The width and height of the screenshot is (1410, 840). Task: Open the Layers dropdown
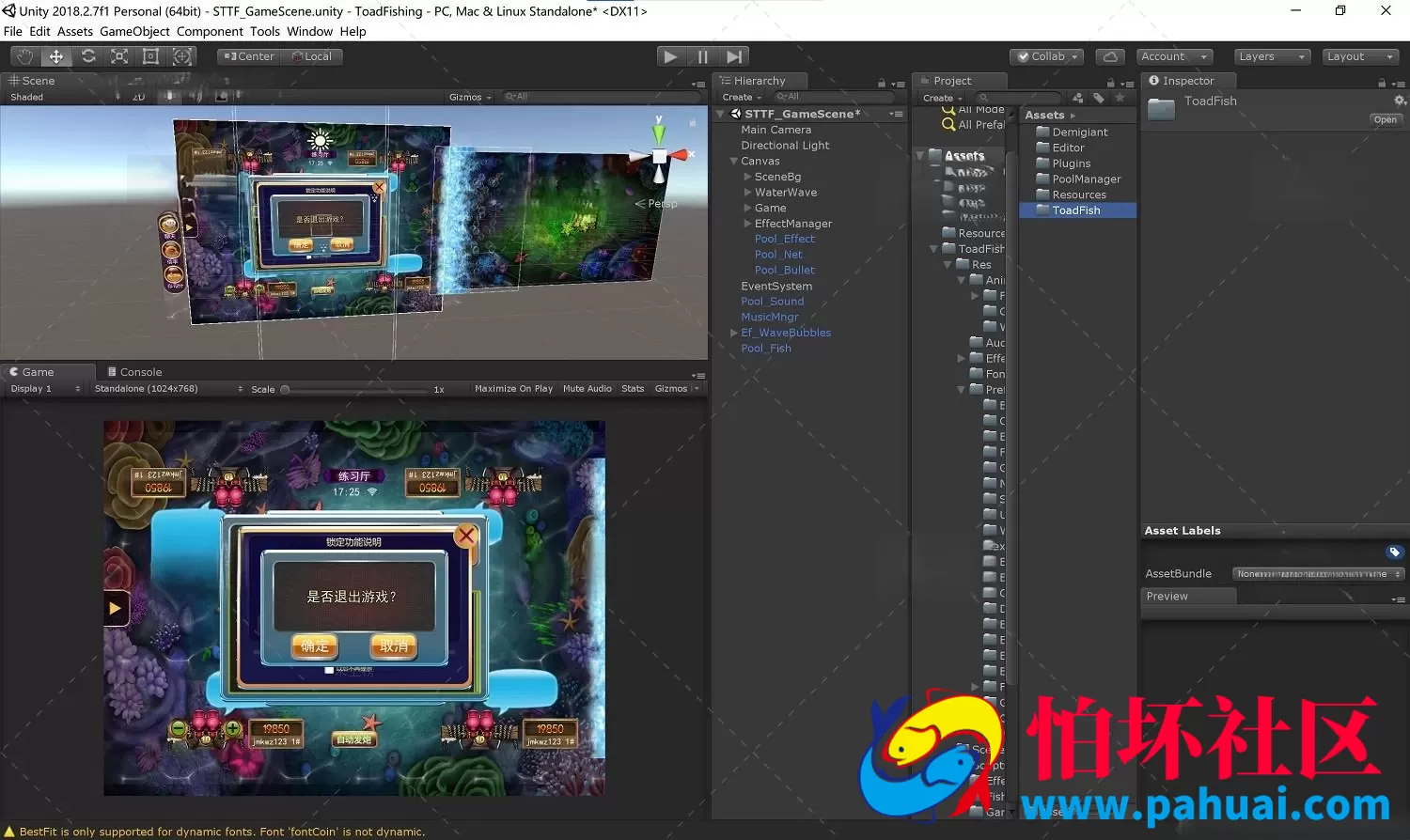point(1271,56)
